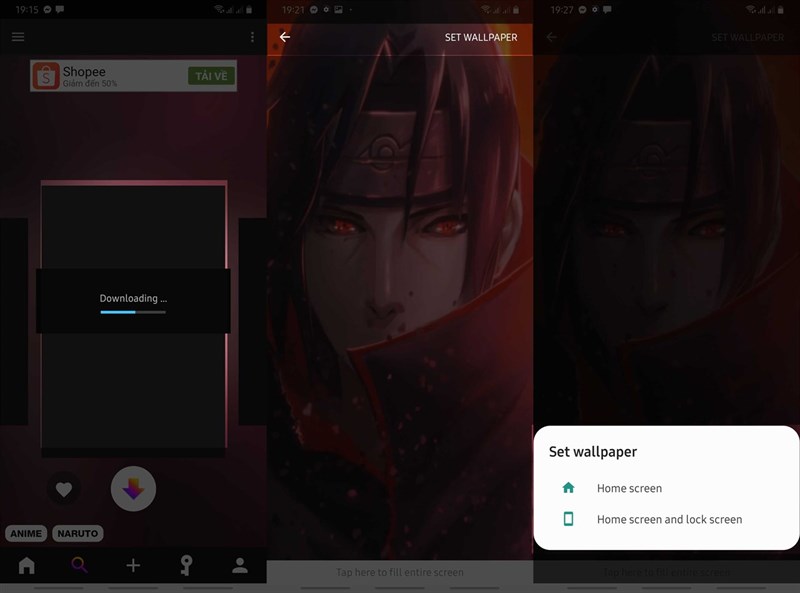
Task: Tap the 19:15 status bar clock
Action: [27, 10]
